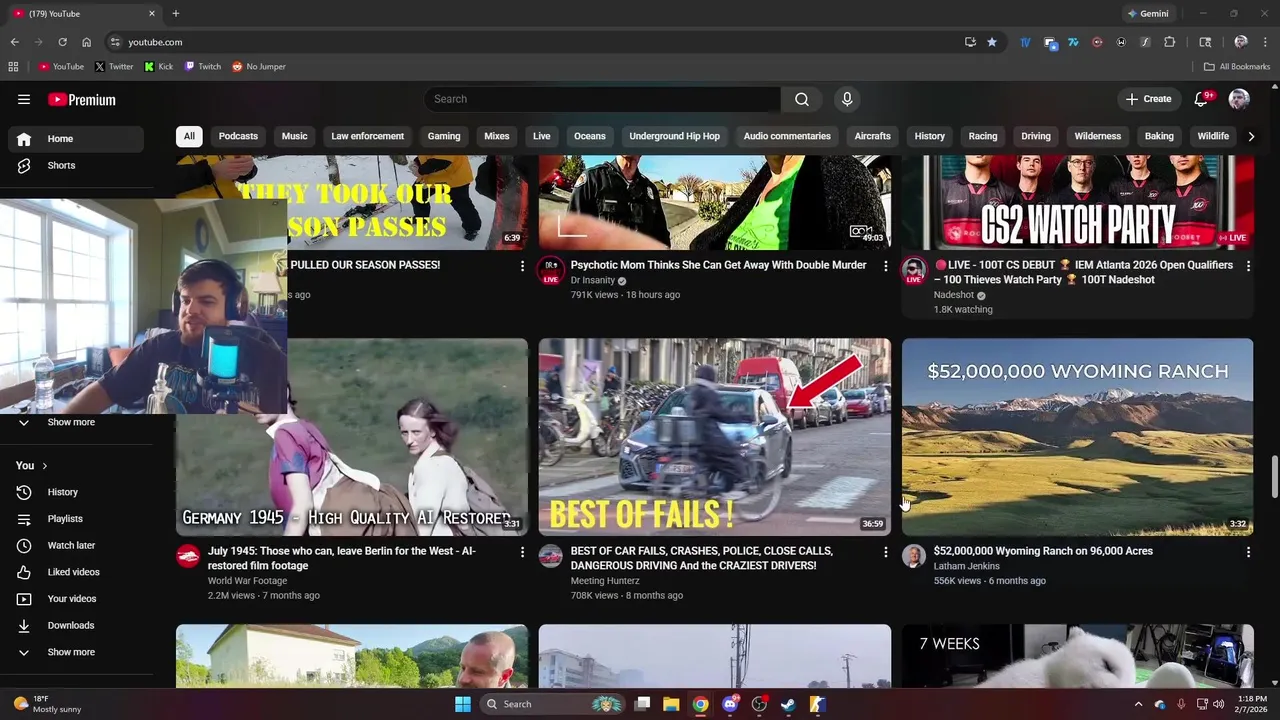Image resolution: width=1280 pixels, height=720 pixels.
Task: Click the YouTube Premium logo
Action: (x=82, y=99)
